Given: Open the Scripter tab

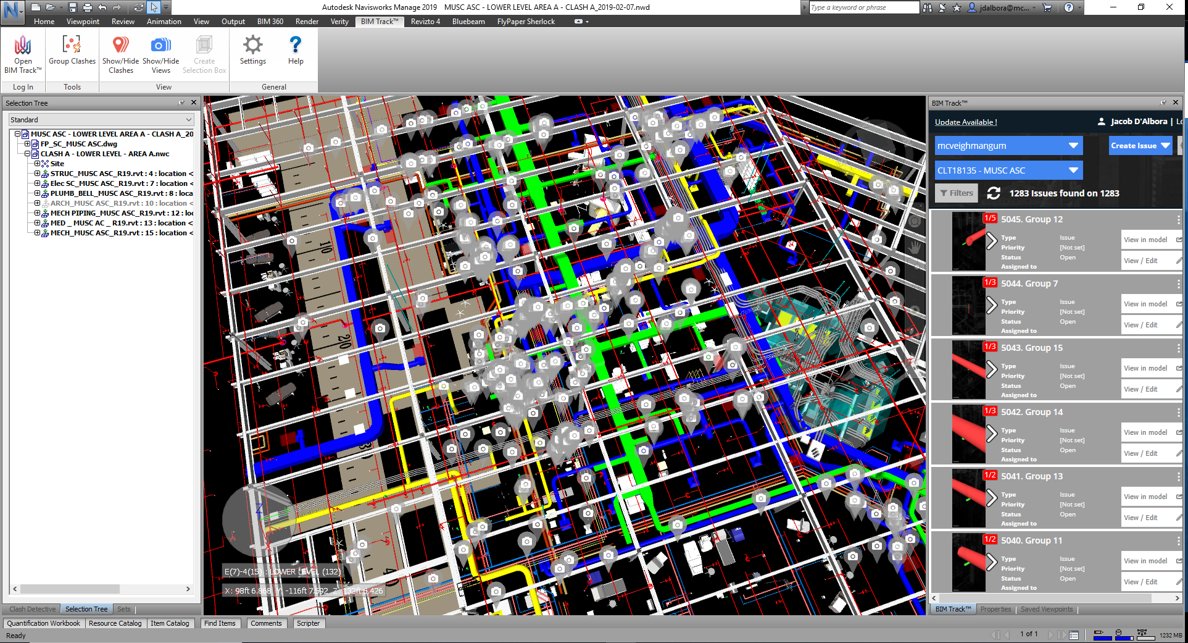Looking at the screenshot, I should click(x=308, y=623).
